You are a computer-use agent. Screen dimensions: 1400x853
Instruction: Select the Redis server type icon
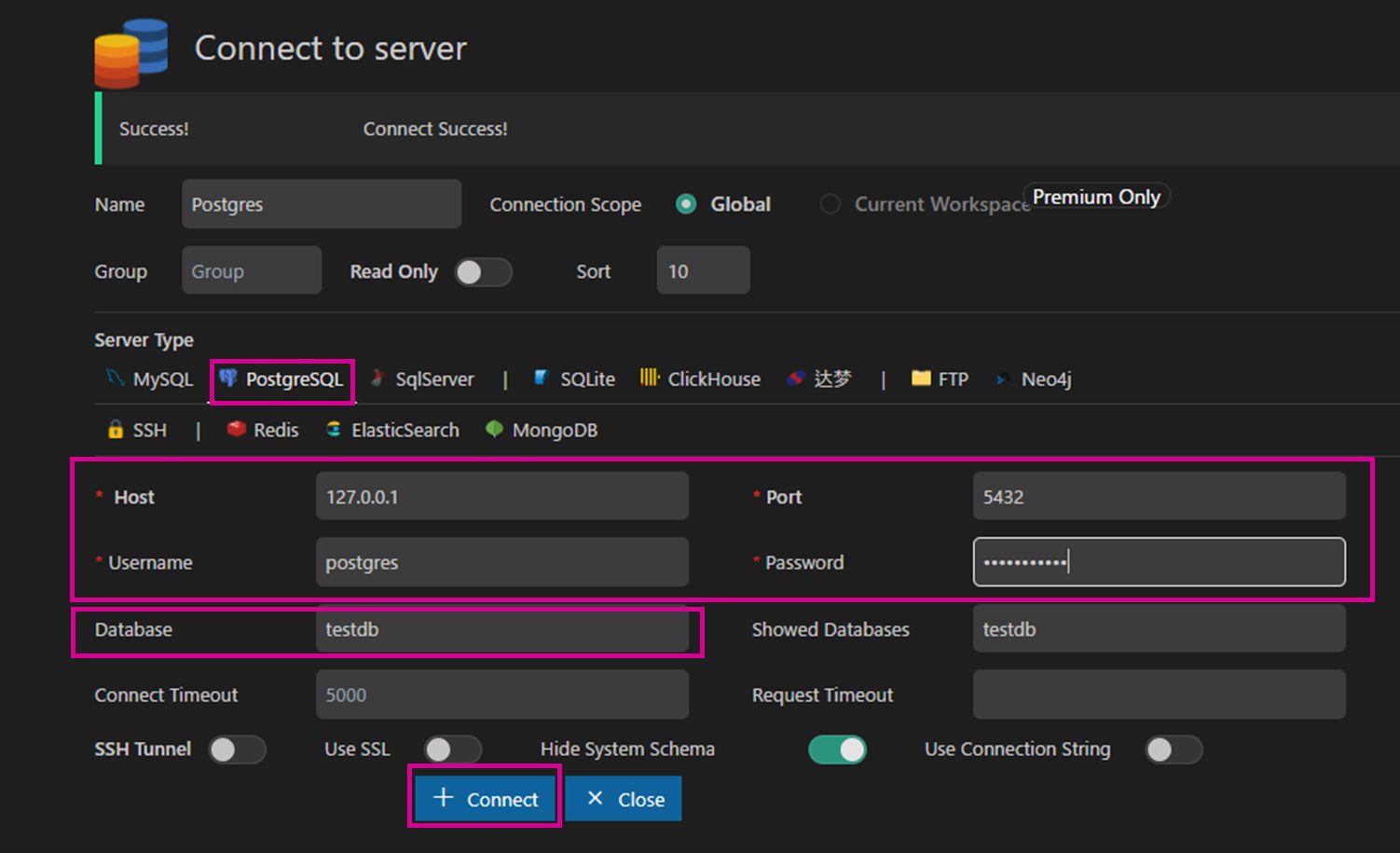coord(236,430)
